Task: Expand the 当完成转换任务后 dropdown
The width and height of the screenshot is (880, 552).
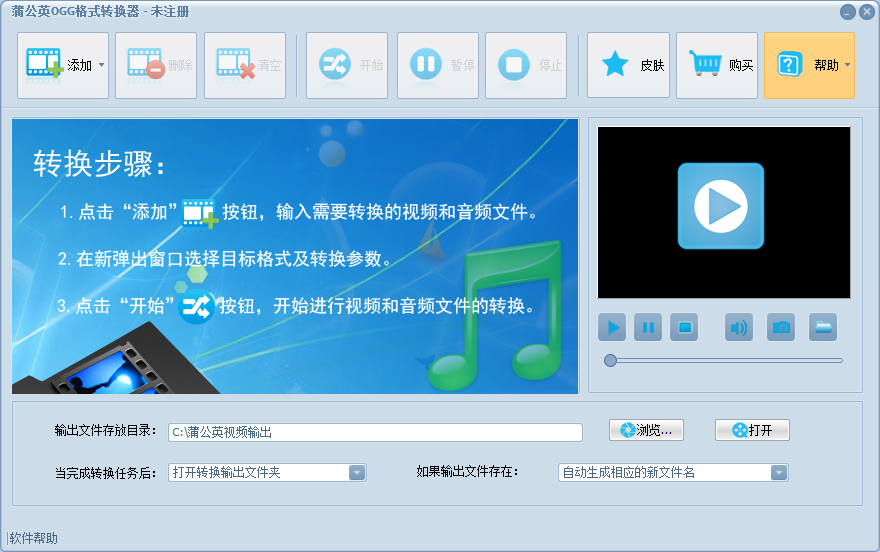Action: 356,473
